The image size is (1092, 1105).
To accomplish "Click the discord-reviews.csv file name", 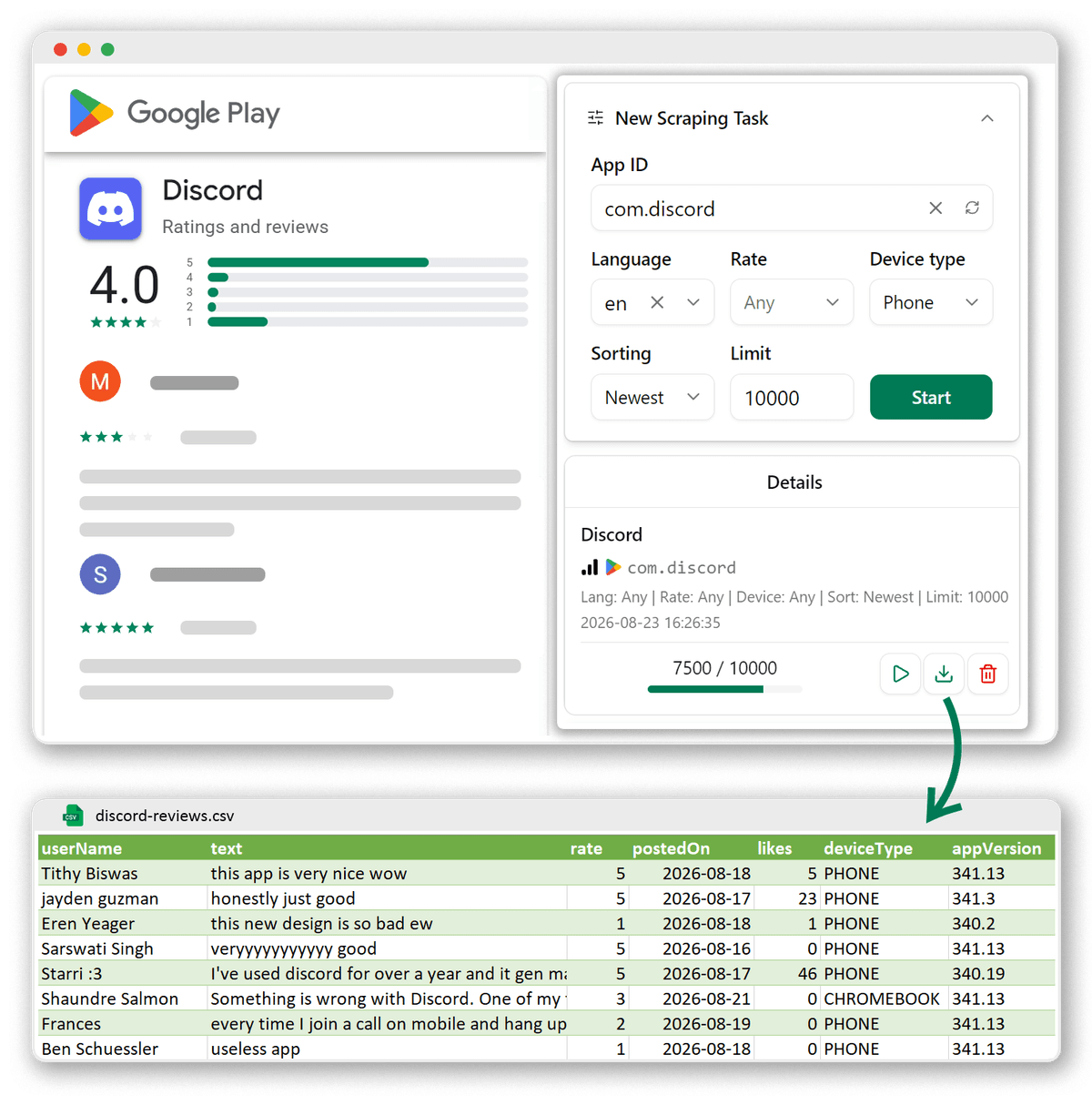I will tap(165, 816).
